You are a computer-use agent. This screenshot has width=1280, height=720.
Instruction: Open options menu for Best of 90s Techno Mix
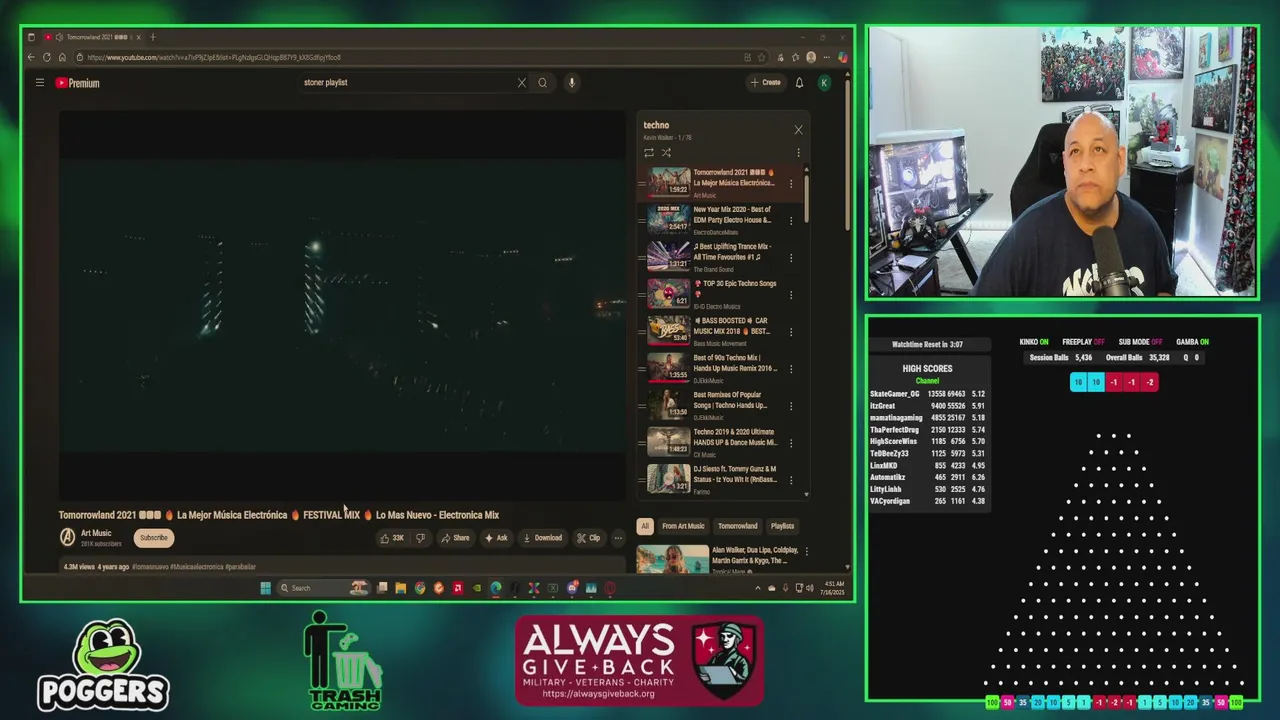tap(791, 368)
